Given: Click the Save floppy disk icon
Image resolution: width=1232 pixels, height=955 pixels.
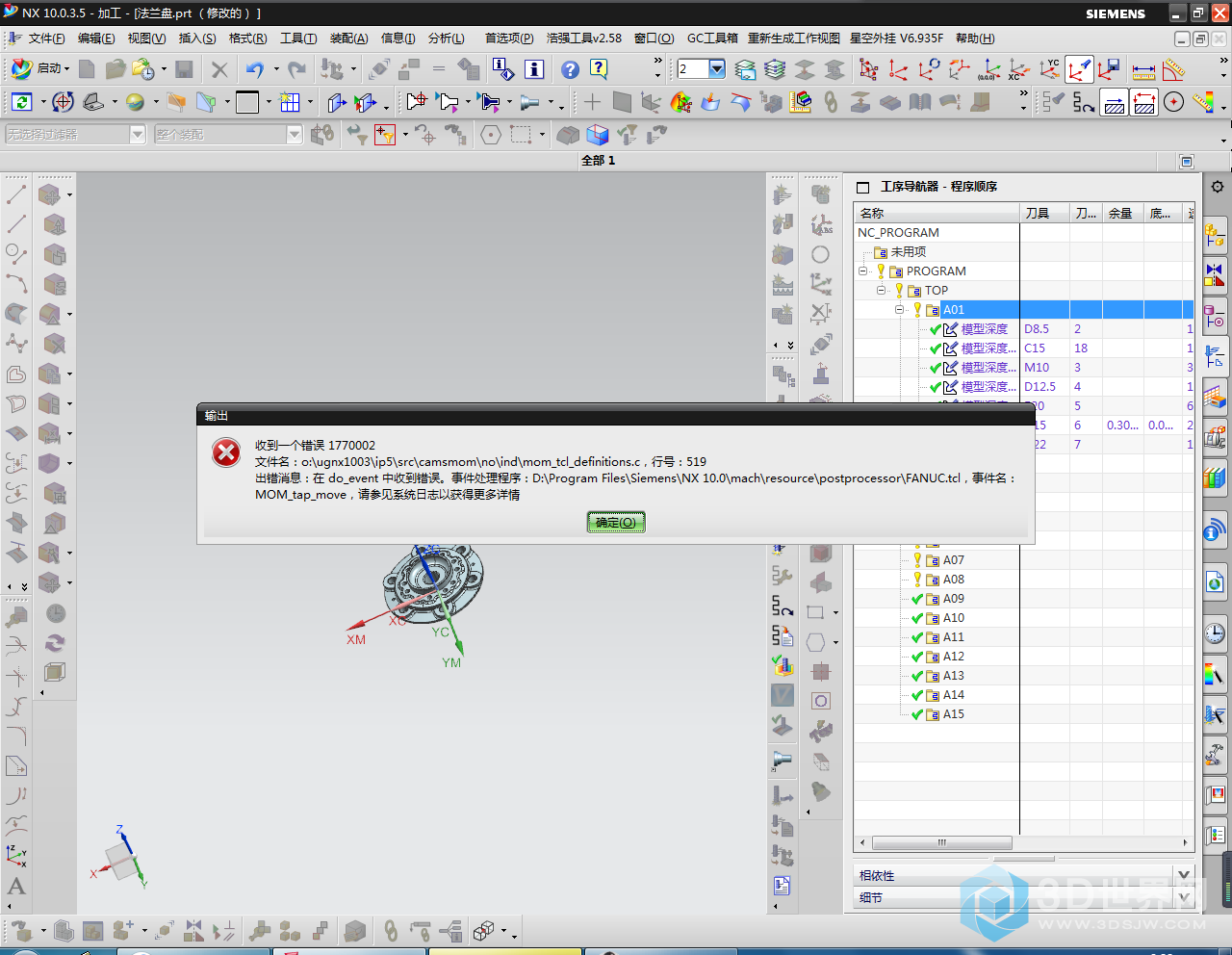Looking at the screenshot, I should (184, 69).
